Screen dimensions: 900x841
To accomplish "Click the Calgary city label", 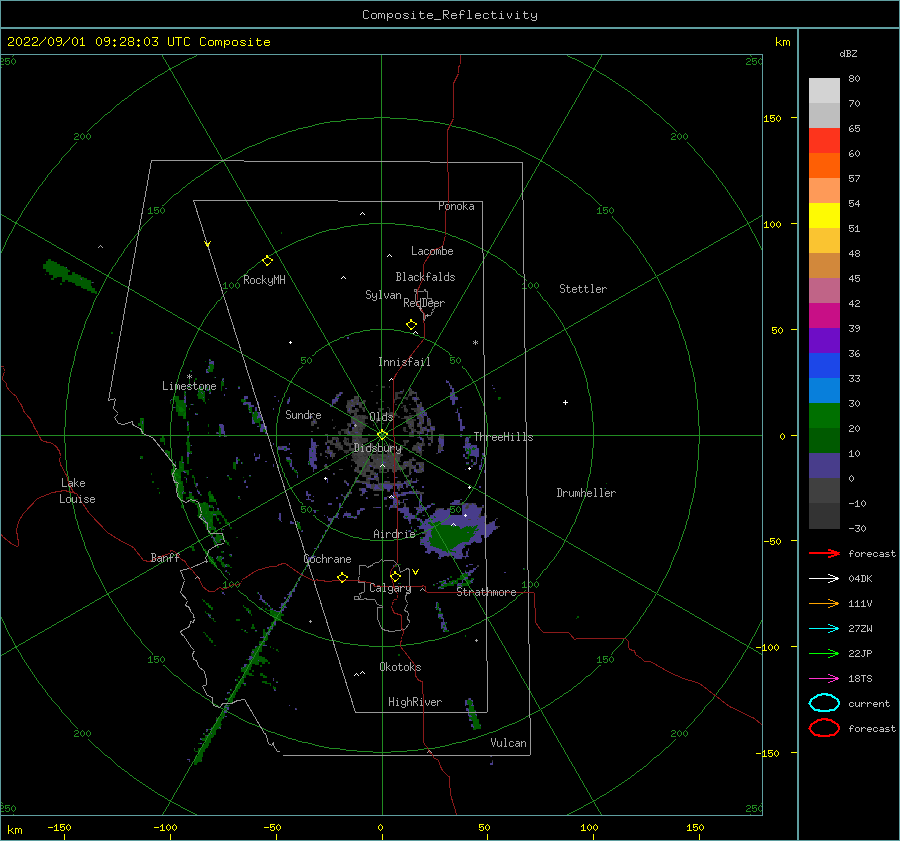I will [x=390, y=588].
